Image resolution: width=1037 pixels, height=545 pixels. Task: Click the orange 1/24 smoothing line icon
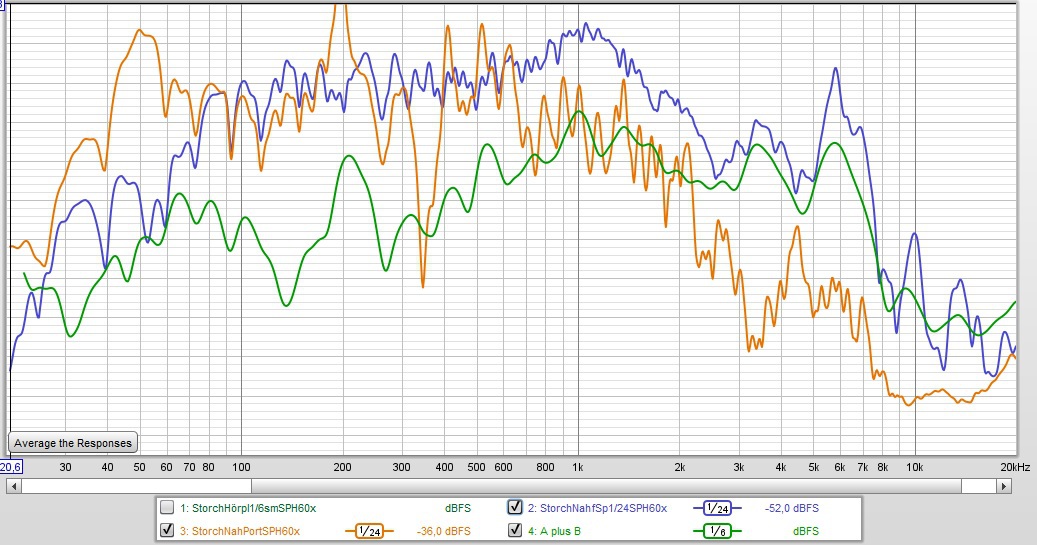(x=370, y=531)
